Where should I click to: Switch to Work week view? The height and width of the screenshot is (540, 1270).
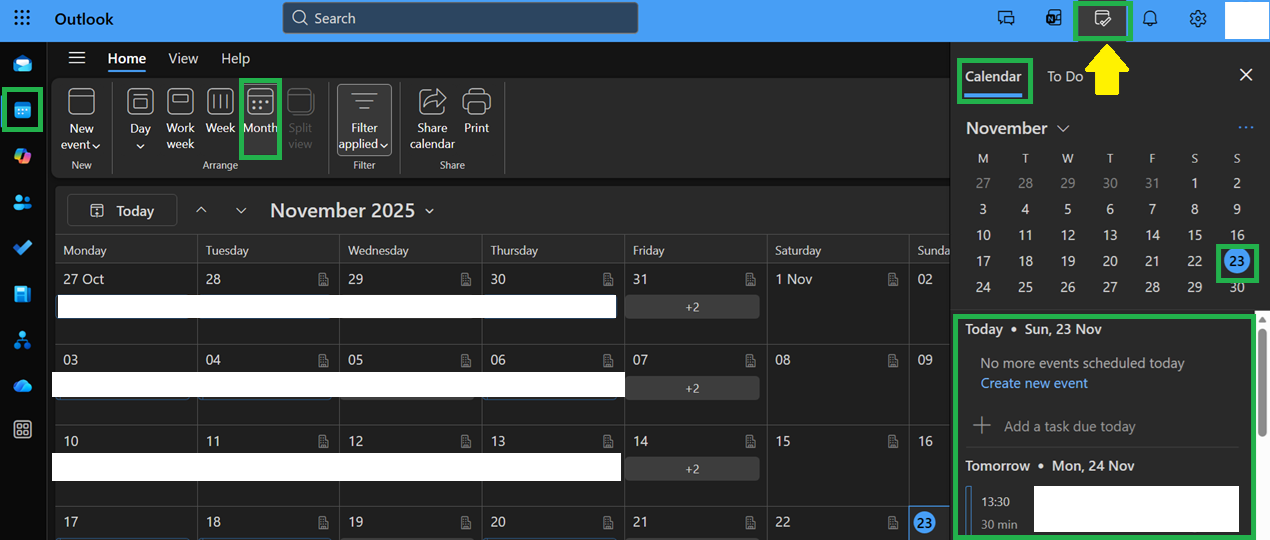pyautogui.click(x=181, y=118)
